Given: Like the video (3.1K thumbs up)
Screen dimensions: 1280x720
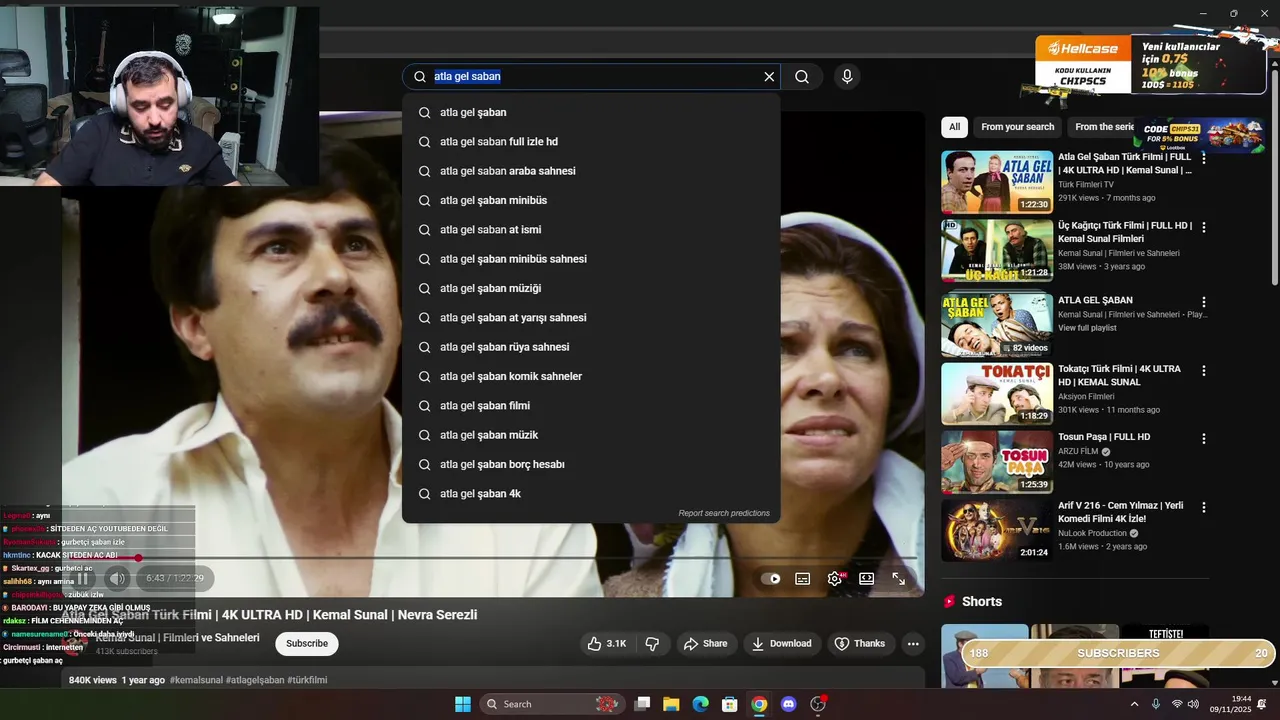Looking at the screenshot, I should (x=606, y=643).
